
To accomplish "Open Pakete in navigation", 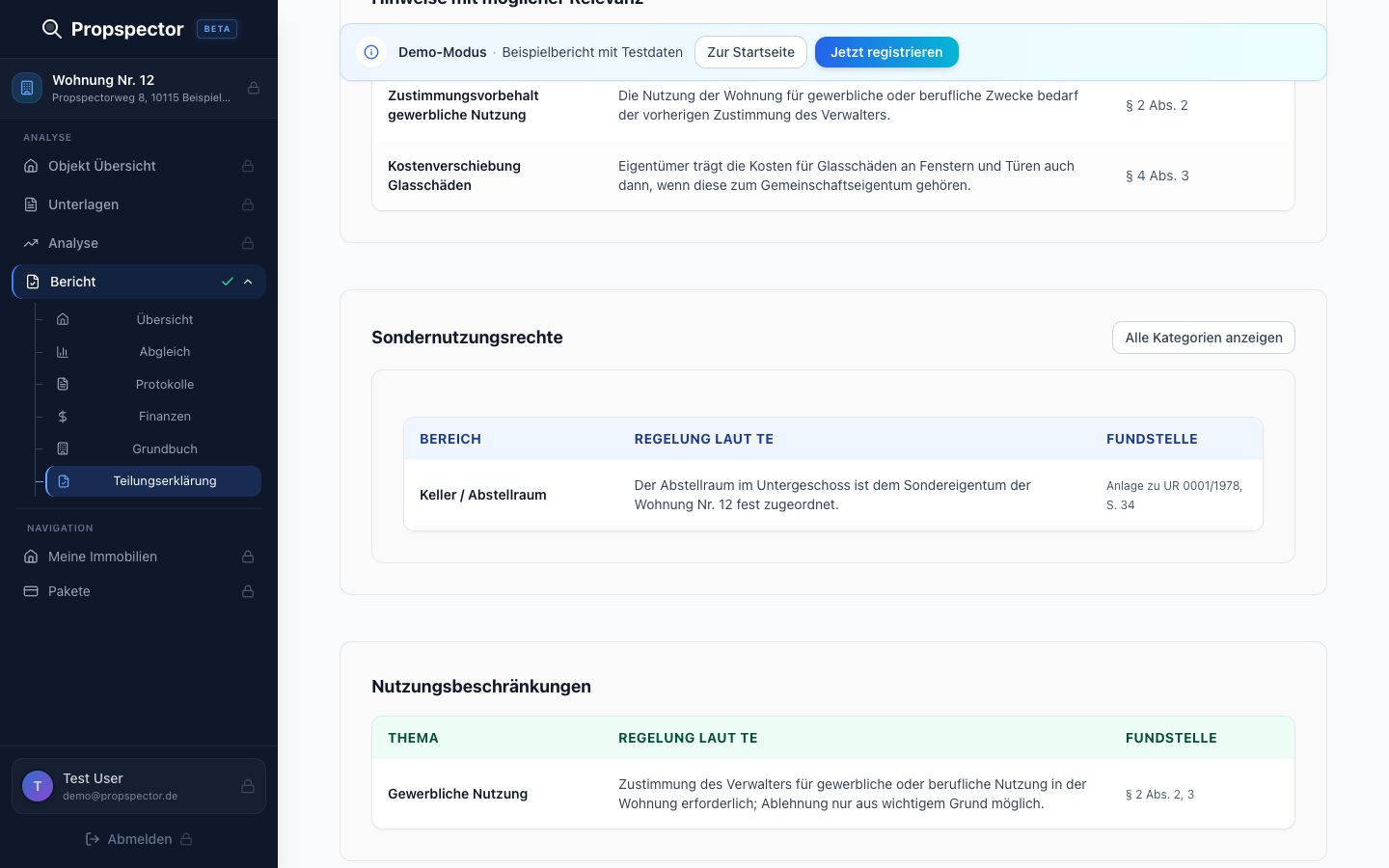I will (x=139, y=591).
